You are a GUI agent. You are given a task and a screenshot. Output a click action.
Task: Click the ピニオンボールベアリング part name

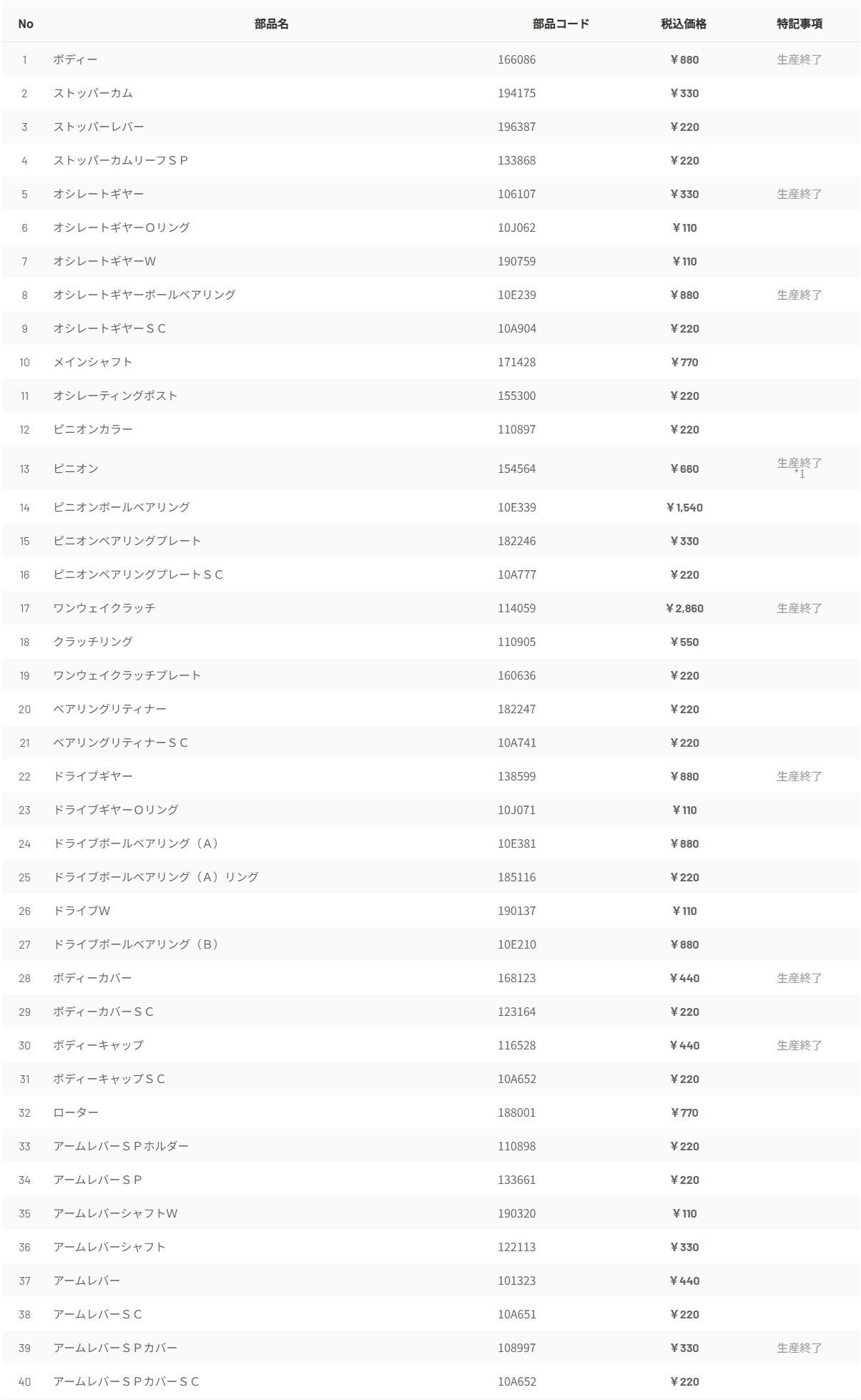click(121, 507)
